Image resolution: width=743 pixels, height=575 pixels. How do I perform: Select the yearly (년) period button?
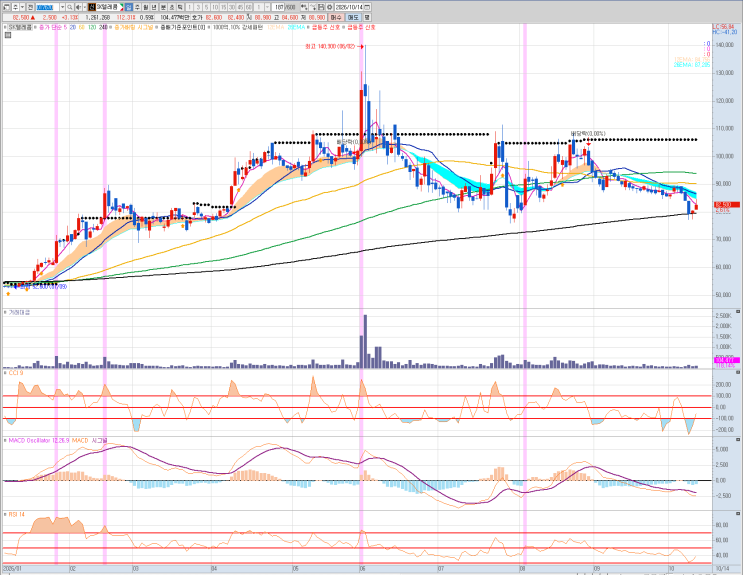coord(154,7)
